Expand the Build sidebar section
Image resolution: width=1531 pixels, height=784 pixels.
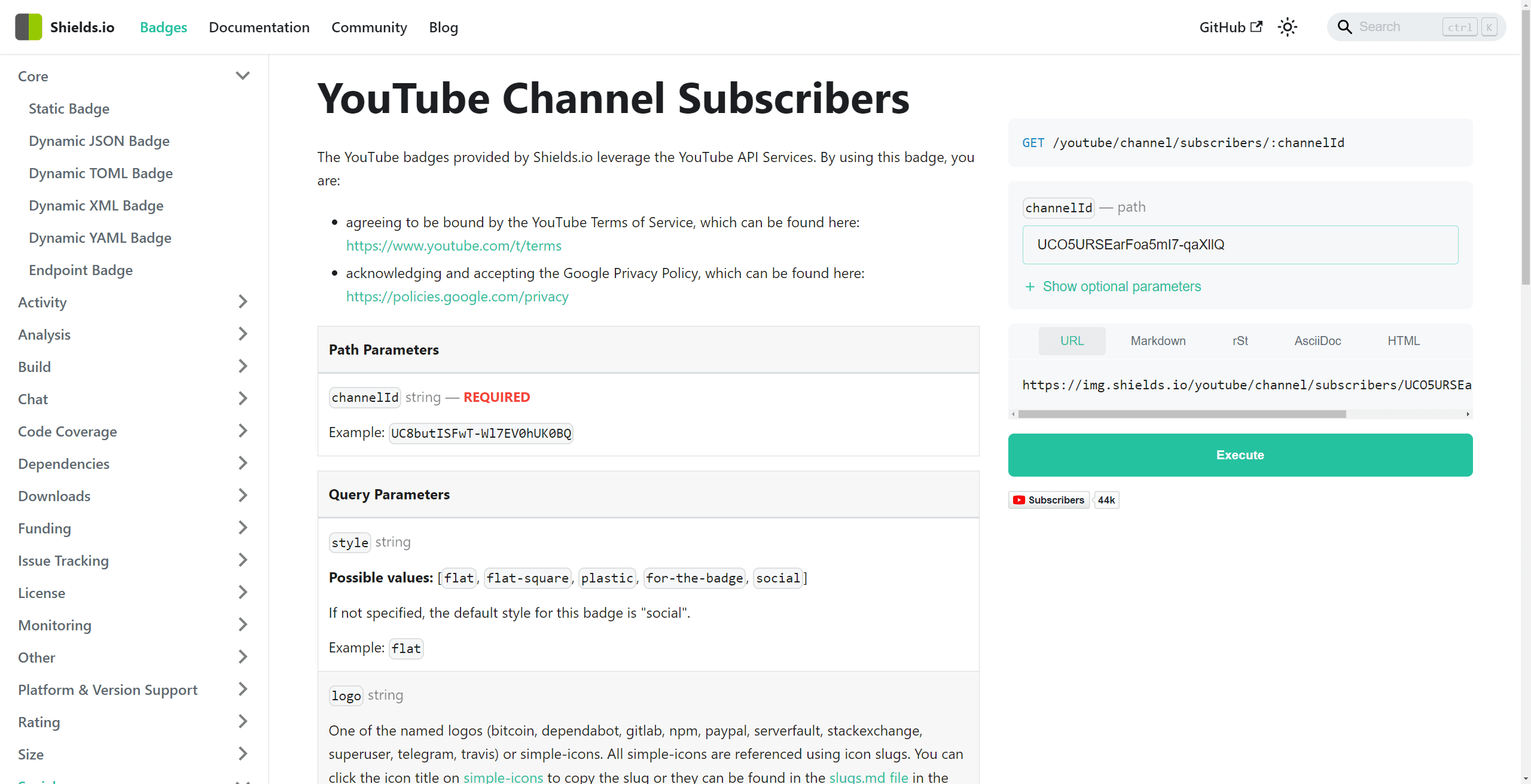244,366
